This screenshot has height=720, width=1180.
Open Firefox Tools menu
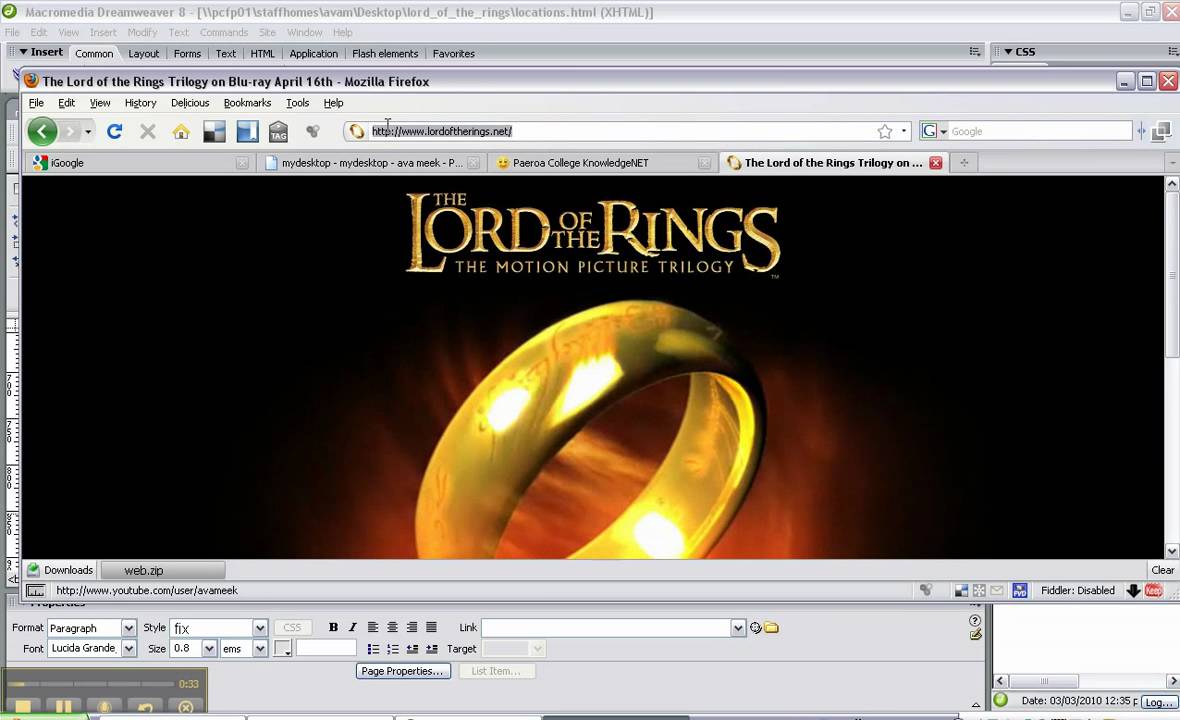[x=297, y=103]
